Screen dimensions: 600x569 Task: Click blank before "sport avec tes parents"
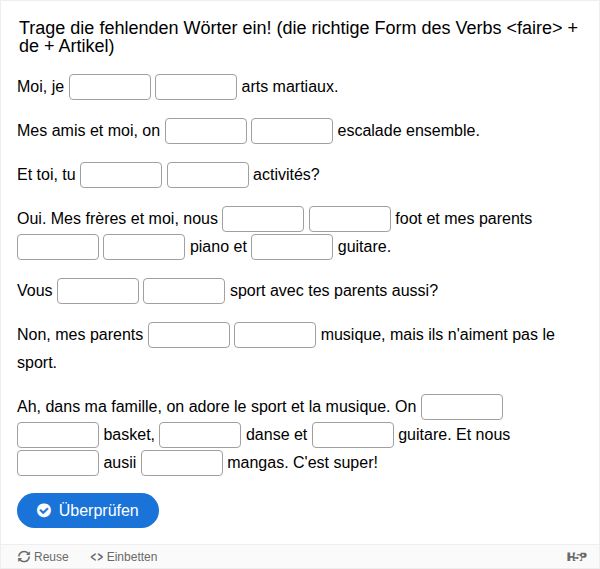point(184,291)
